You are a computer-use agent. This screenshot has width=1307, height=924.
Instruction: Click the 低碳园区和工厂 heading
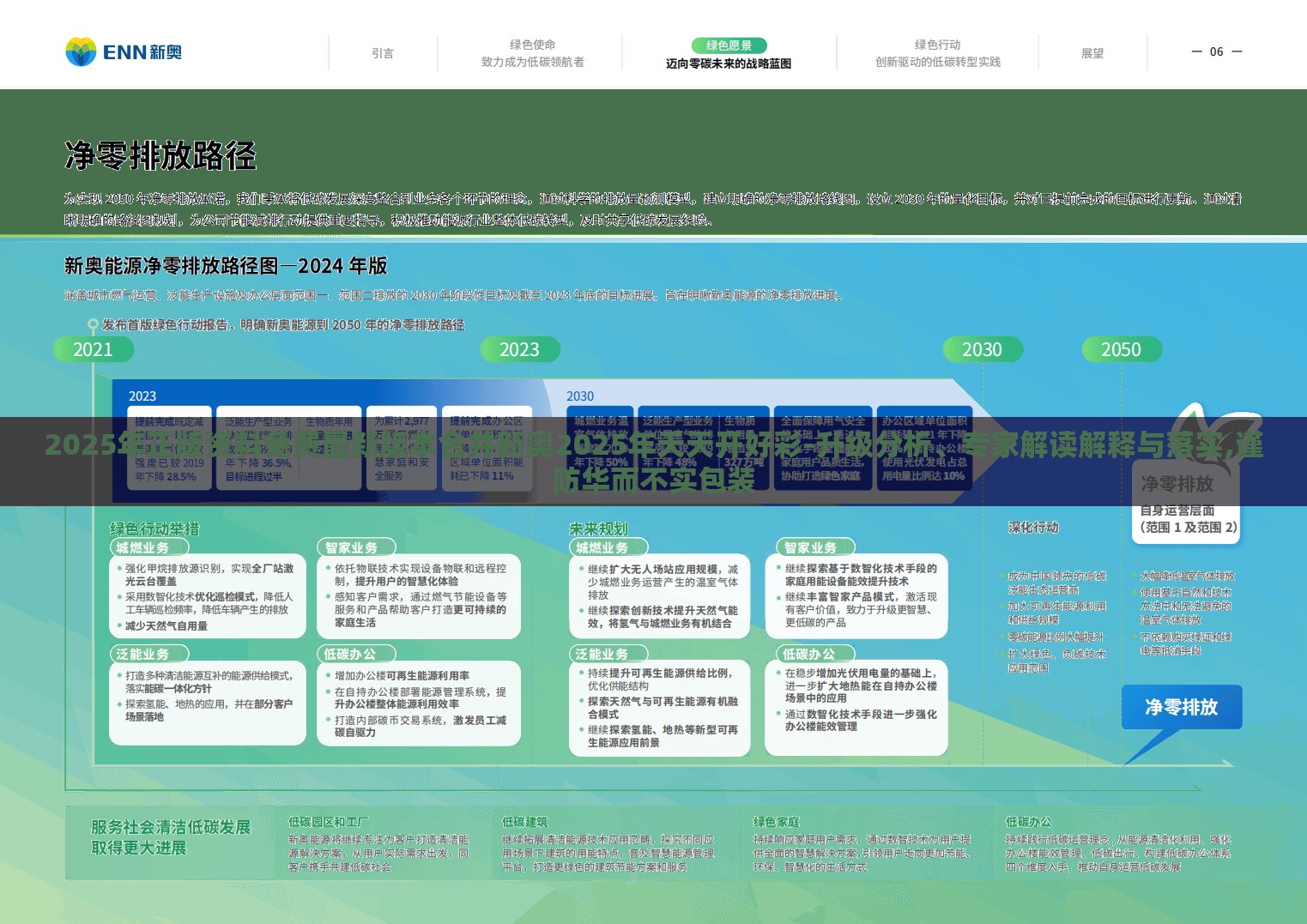point(329,822)
